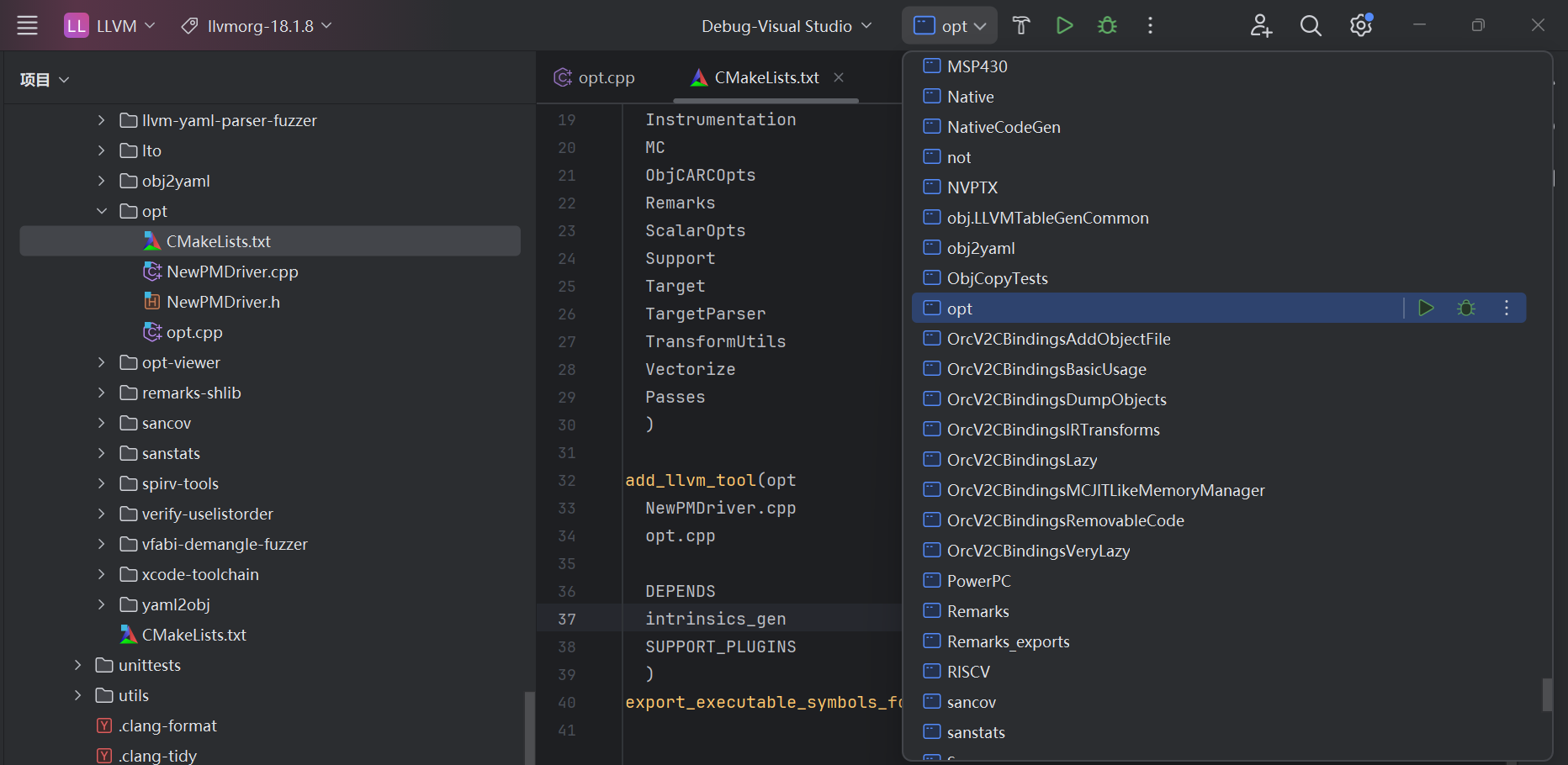Screen dimensions: 1568x765
Task: Expand the sancov folder in tree
Action: click(x=102, y=423)
